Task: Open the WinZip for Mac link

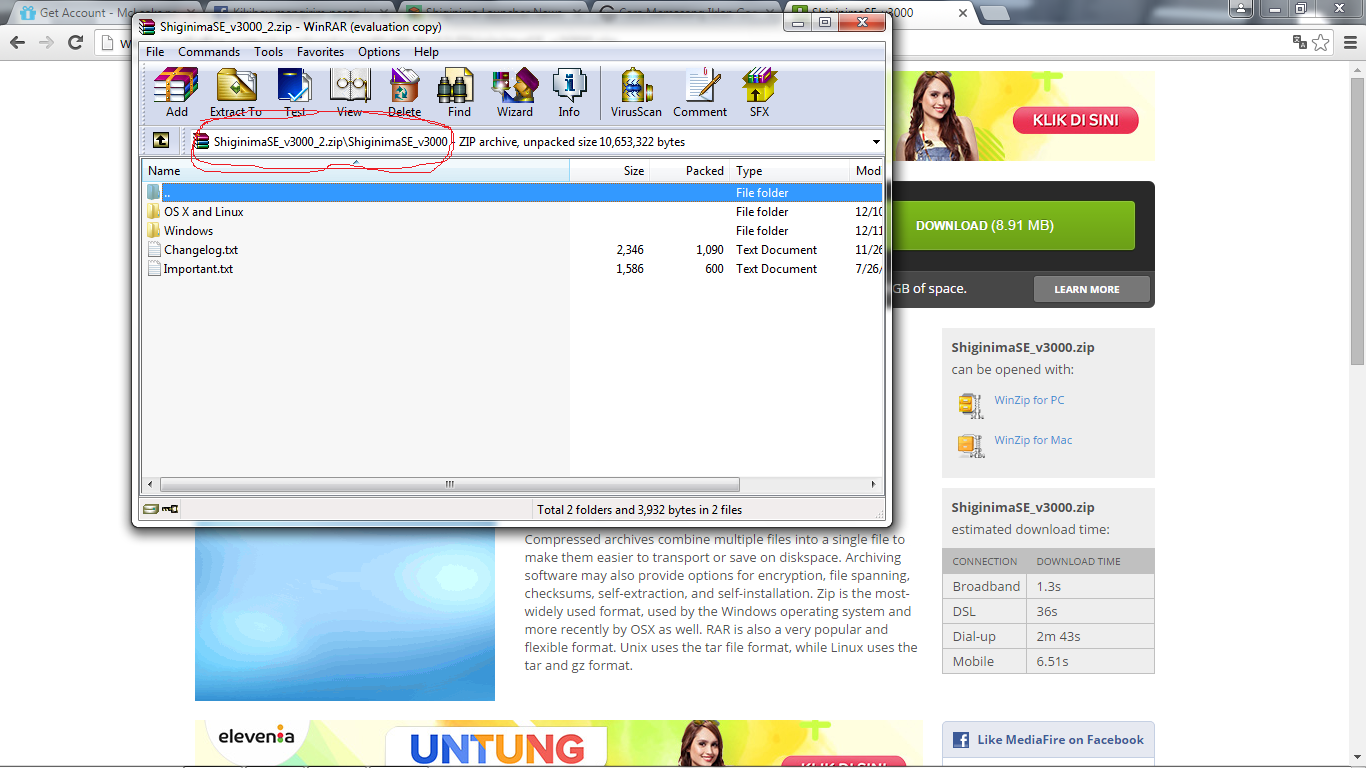Action: click(x=1033, y=440)
